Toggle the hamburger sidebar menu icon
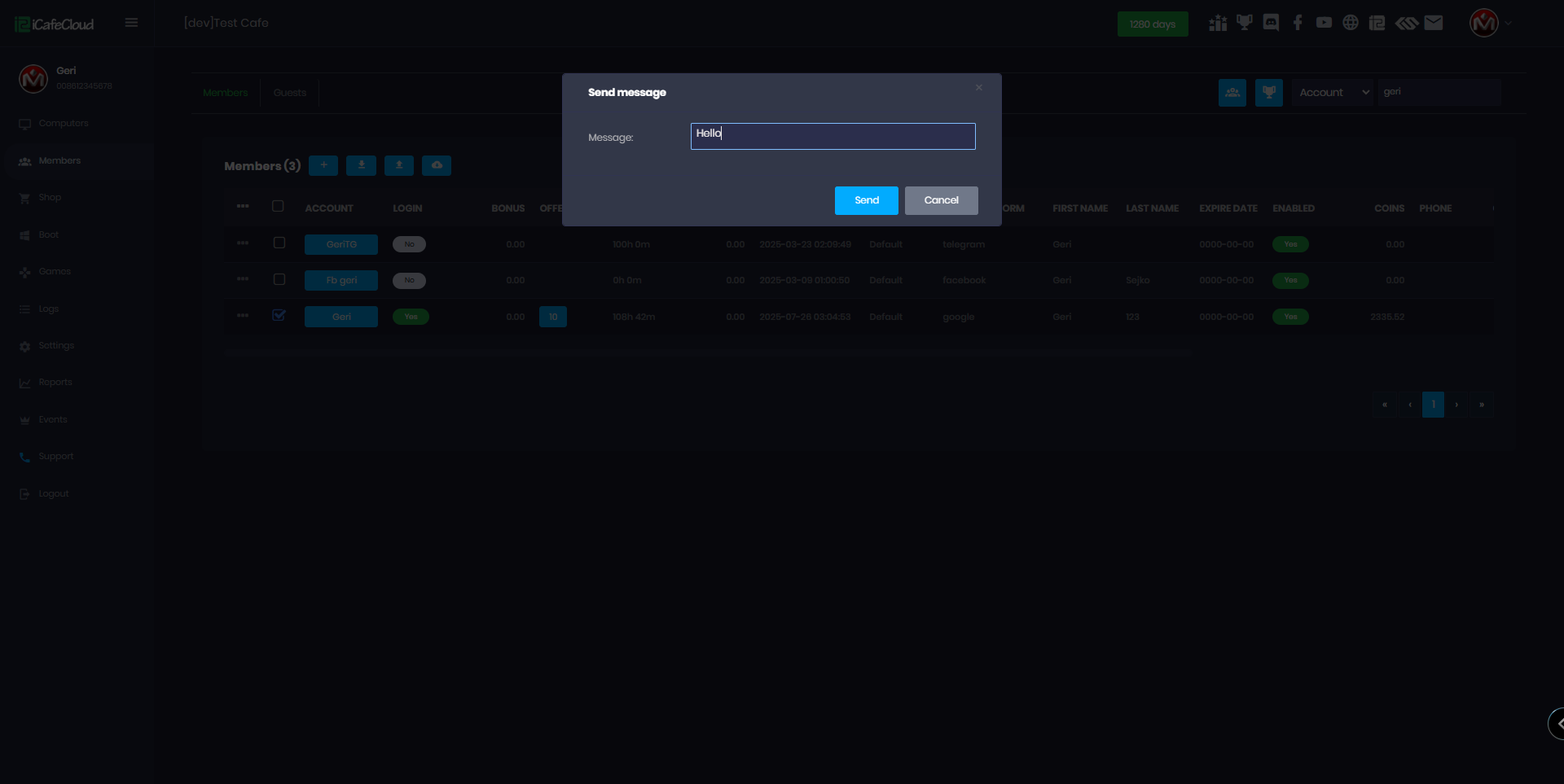The height and width of the screenshot is (784, 1564). tap(131, 23)
